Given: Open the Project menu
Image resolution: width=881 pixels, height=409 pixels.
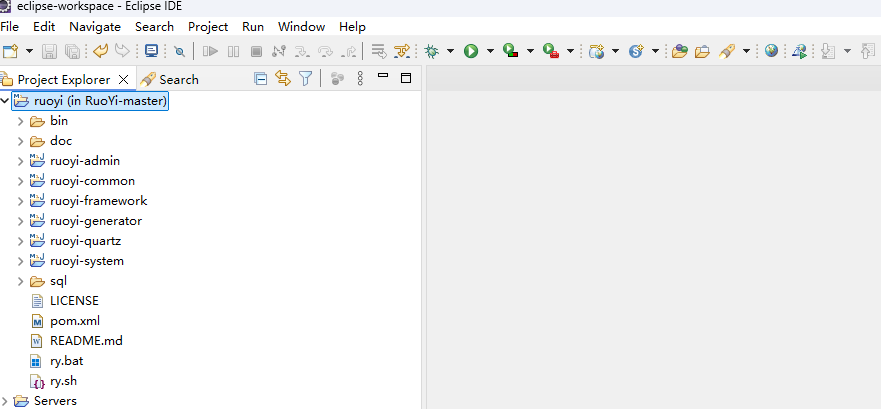Looking at the screenshot, I should point(208,26).
